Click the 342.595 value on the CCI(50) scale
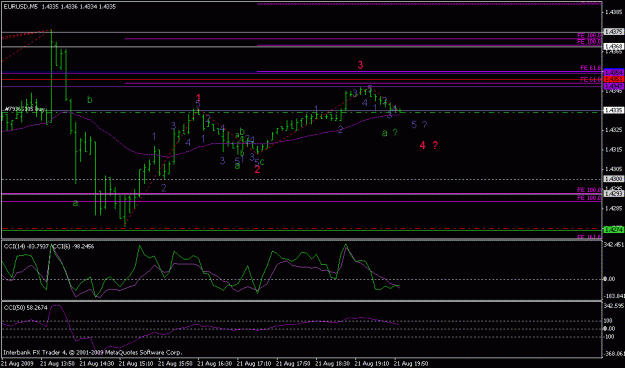 coord(614,306)
